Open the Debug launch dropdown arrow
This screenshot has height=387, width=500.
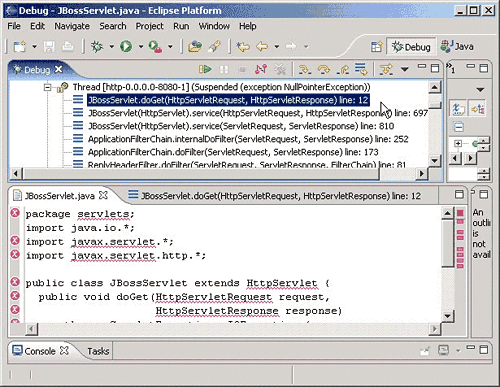[111, 47]
